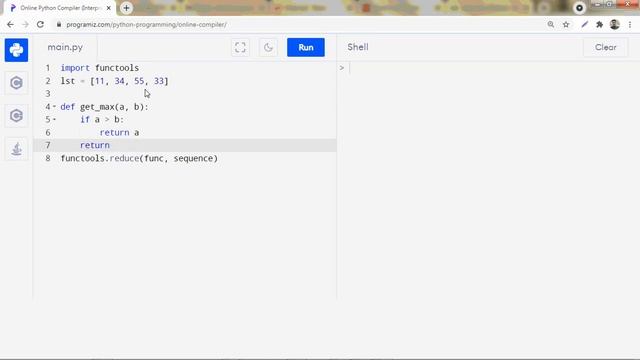Image resolution: width=640 pixels, height=360 pixels.
Task: Select the Python language icon in sidebar
Action: click(16, 50)
